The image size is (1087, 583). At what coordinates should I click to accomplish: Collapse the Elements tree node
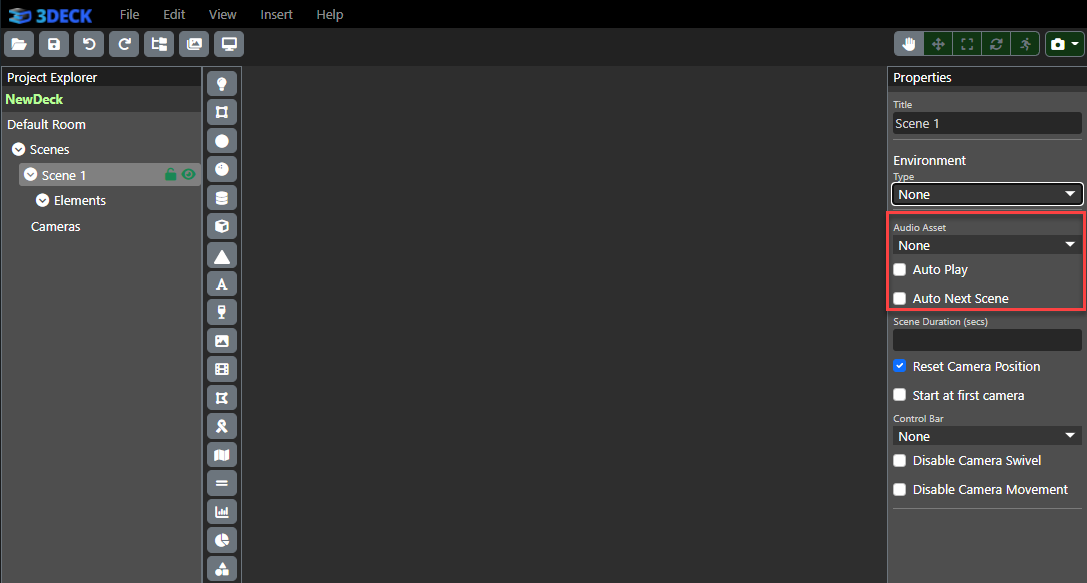[x=42, y=201]
